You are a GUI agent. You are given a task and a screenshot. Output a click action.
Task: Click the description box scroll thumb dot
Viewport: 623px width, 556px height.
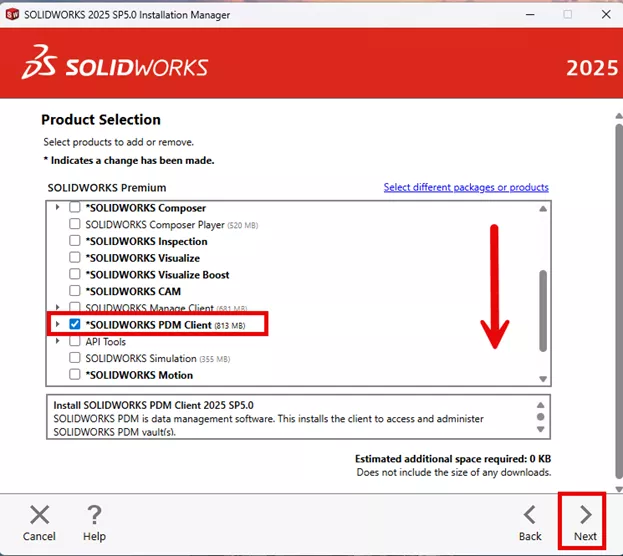(540, 417)
